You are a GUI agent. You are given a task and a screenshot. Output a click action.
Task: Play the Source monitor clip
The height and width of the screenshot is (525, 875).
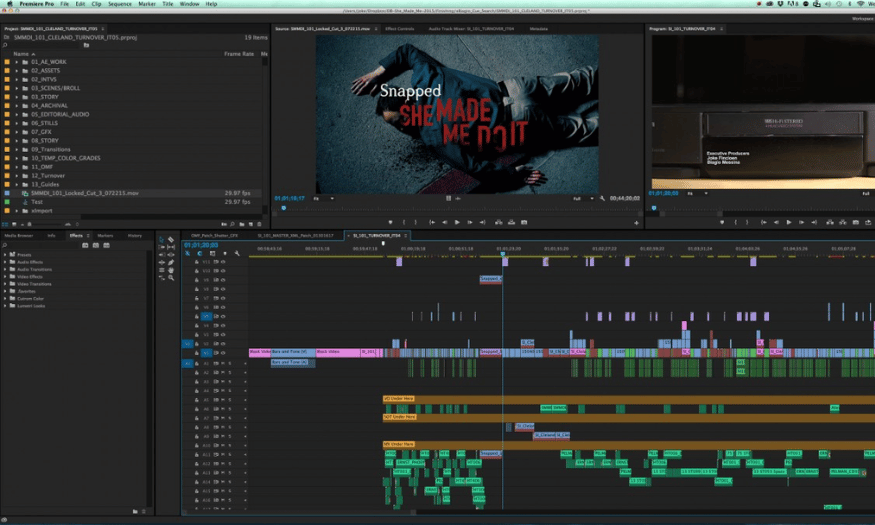click(457, 222)
